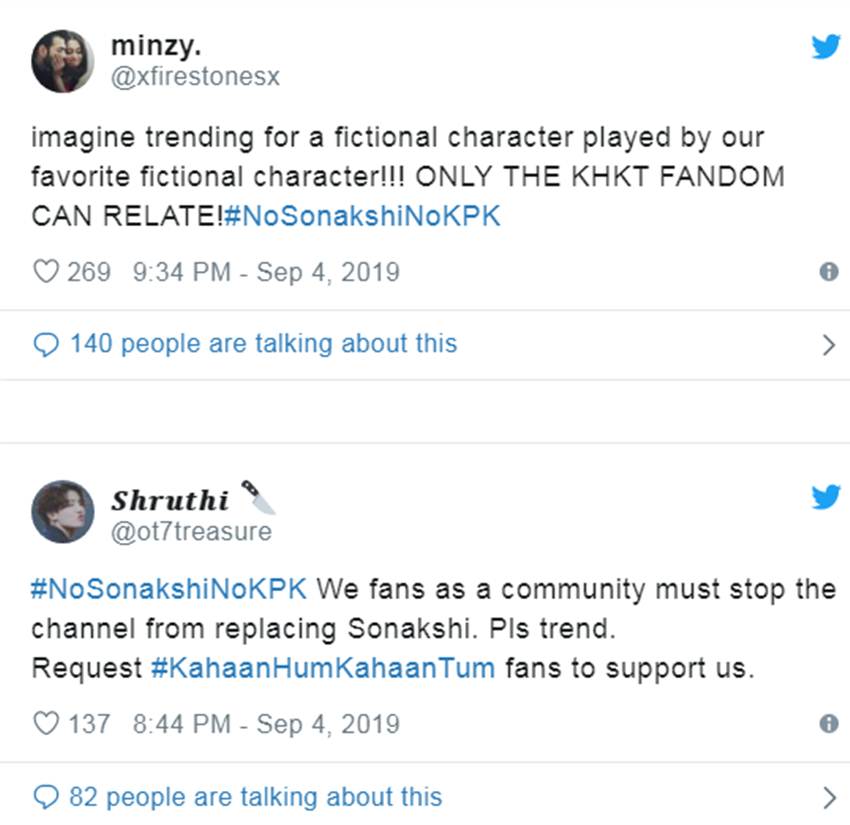Click speech bubble icon beside 140 people

(46, 345)
